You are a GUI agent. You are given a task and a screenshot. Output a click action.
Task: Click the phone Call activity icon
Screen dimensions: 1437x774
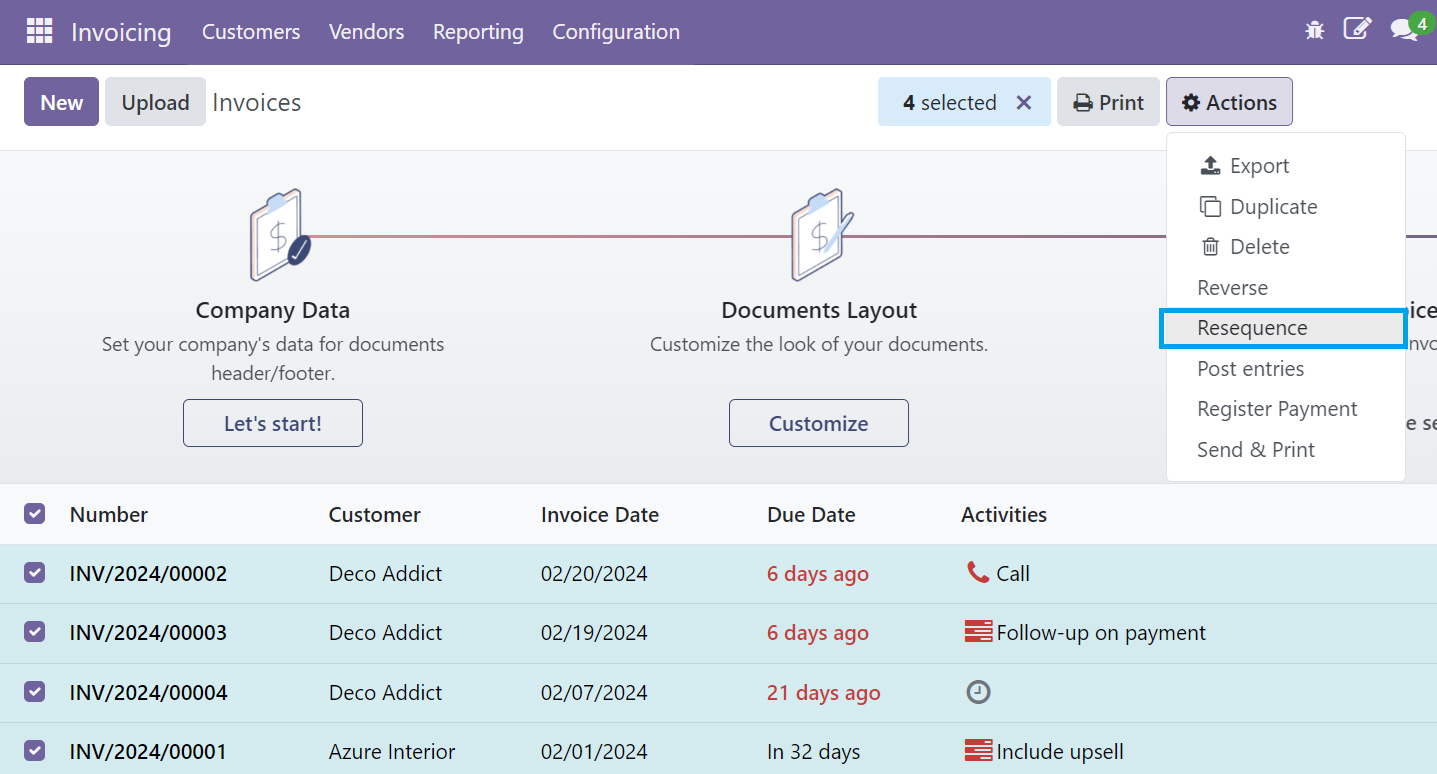click(977, 572)
